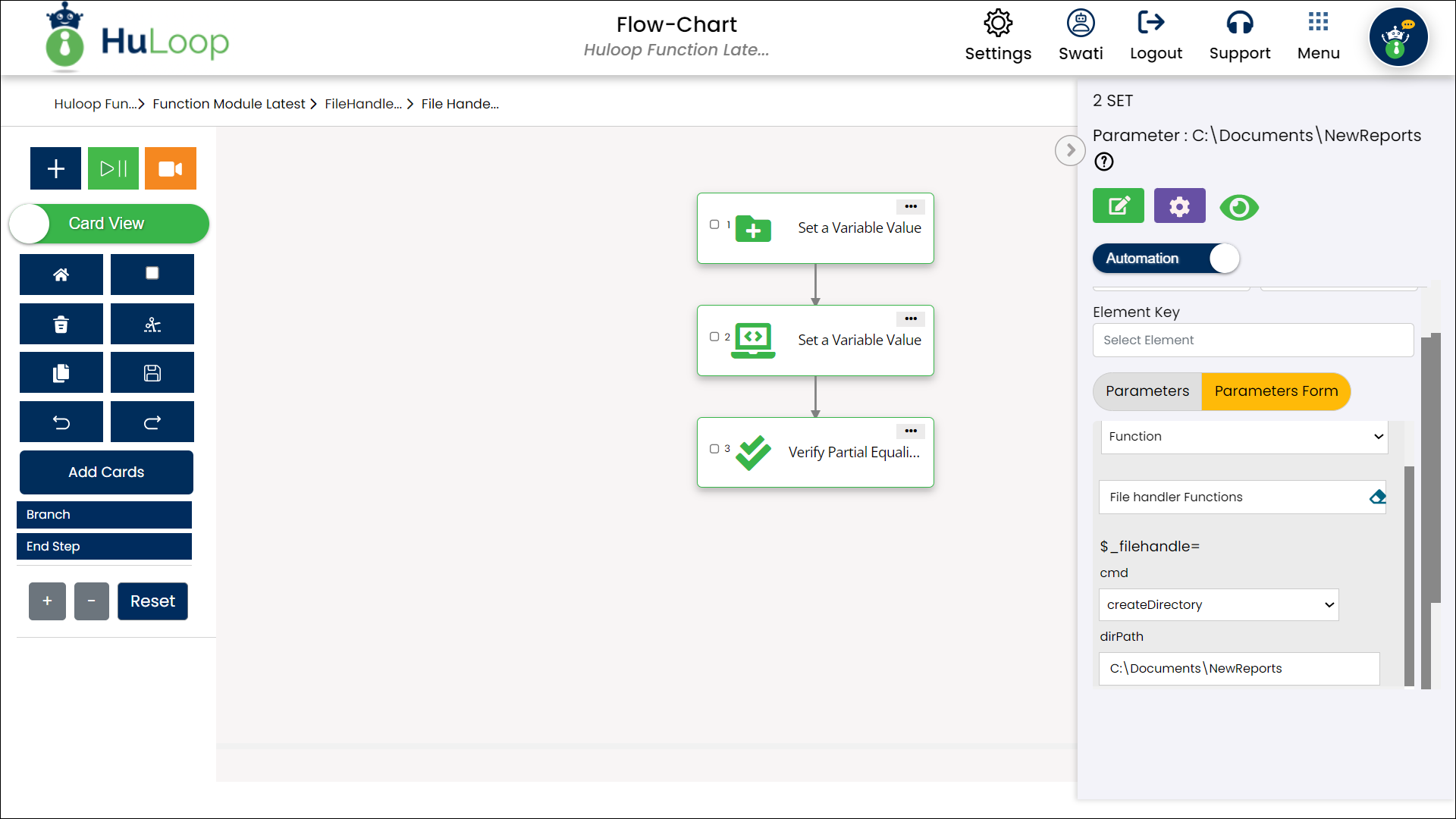Go to FileHandle... breadcrumb

(363, 104)
